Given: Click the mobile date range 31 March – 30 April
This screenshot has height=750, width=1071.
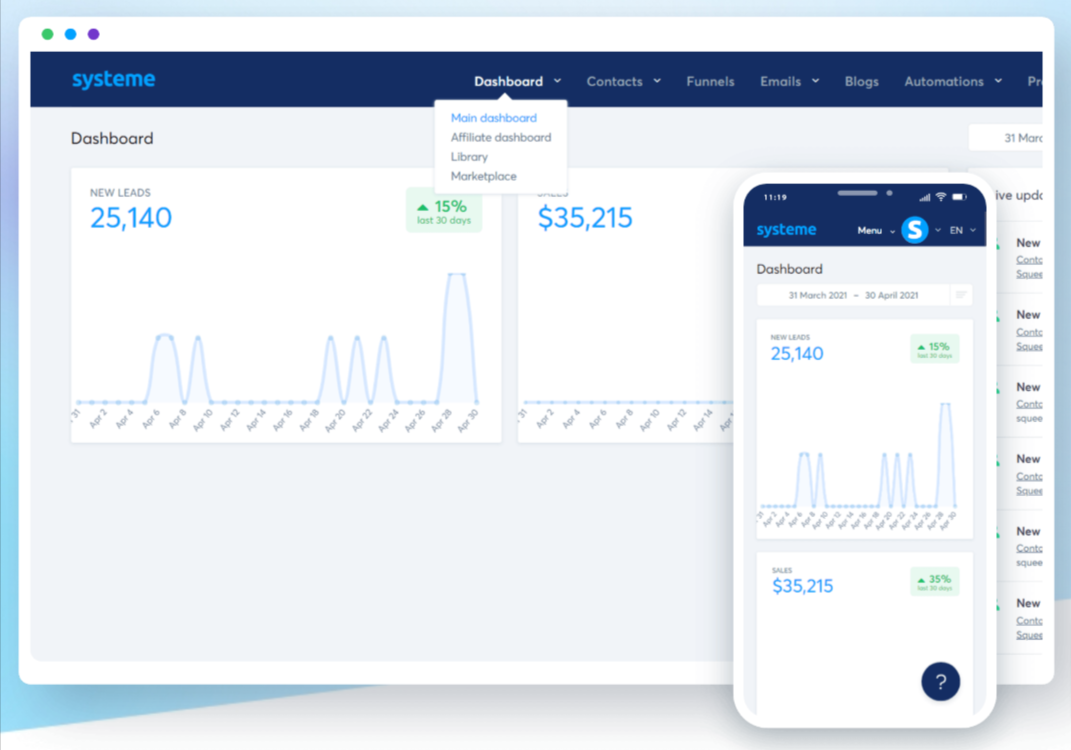Looking at the screenshot, I should pos(855,295).
